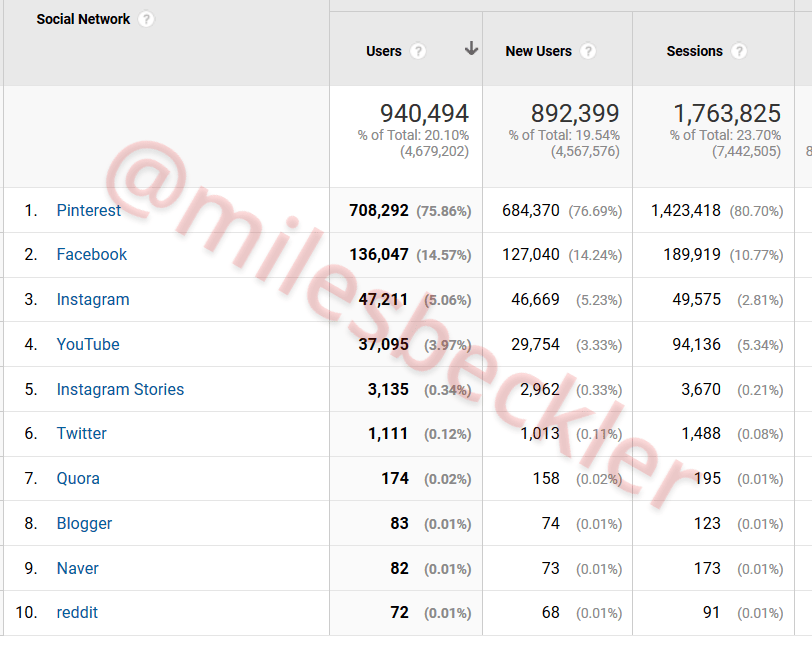
Task: Sort table by New Users header
Action: pyautogui.click(x=539, y=51)
